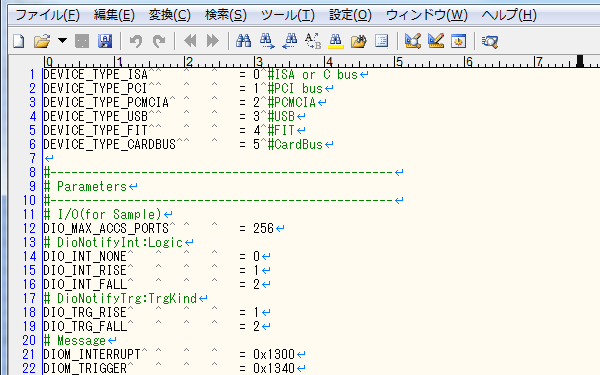Open the replace A-to-B icon
Viewport: 600px width, 375px height.
point(313,41)
